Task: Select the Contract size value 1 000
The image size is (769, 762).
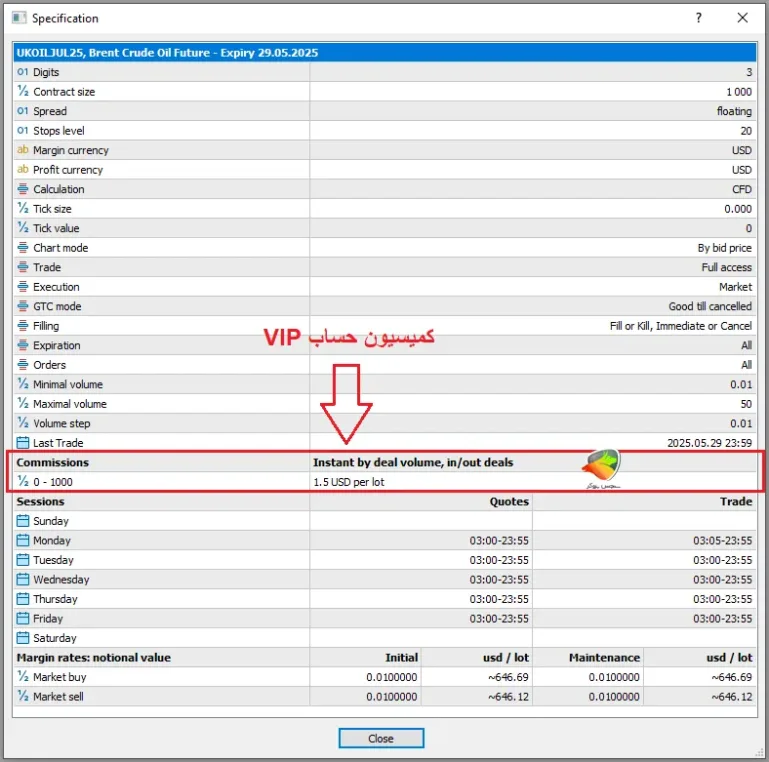Action: click(x=739, y=92)
